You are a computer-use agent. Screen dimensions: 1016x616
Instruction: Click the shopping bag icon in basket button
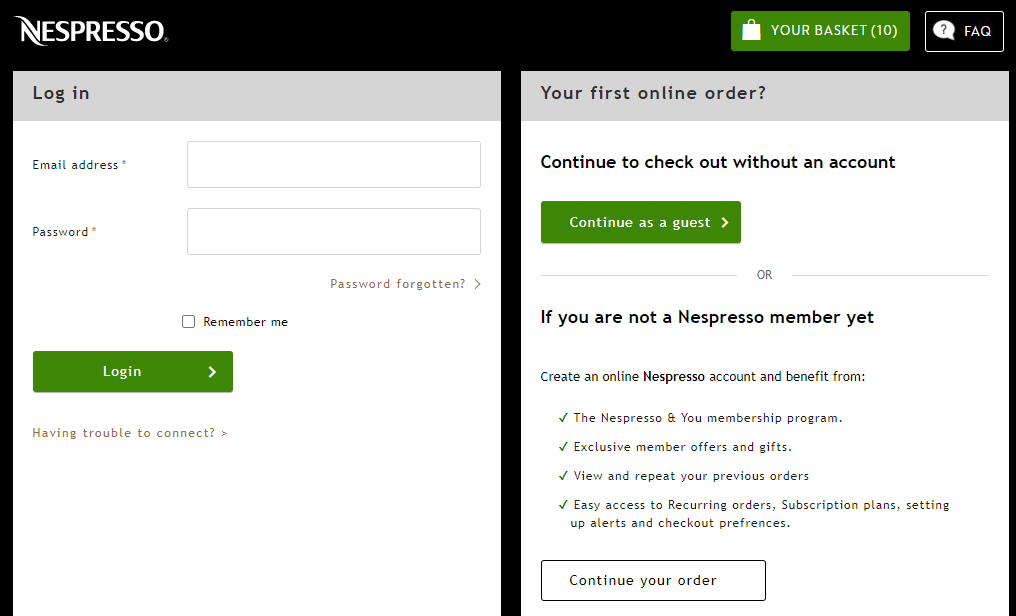(751, 30)
